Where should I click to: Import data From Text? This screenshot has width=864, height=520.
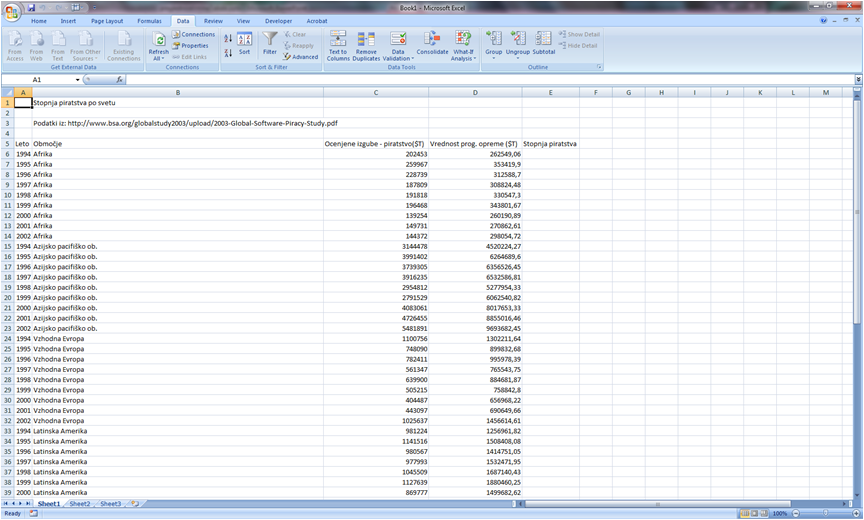(58, 46)
